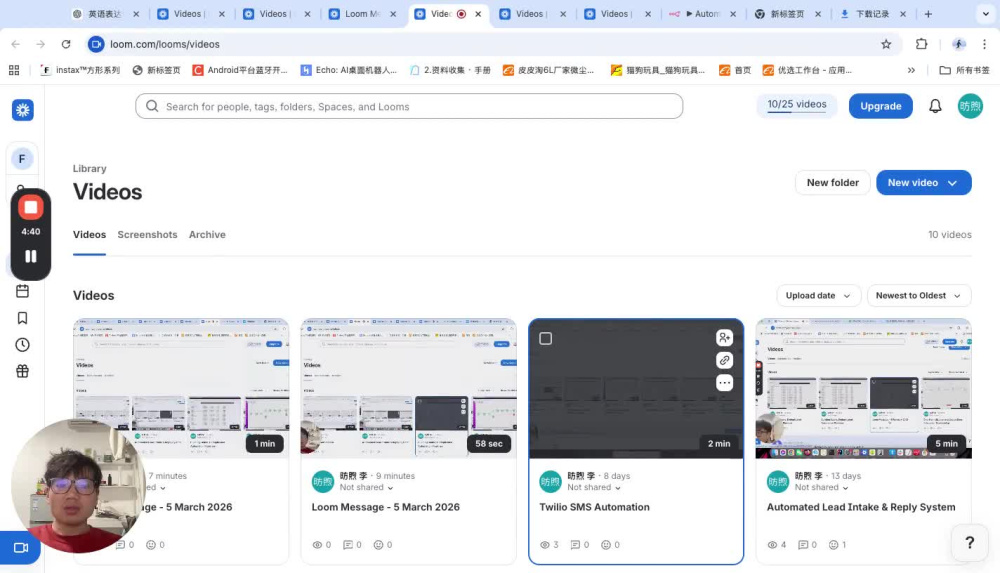Viewport: 1000px width, 573px height.
Task: Click the camera record button bottom-left
Action: click(20, 547)
